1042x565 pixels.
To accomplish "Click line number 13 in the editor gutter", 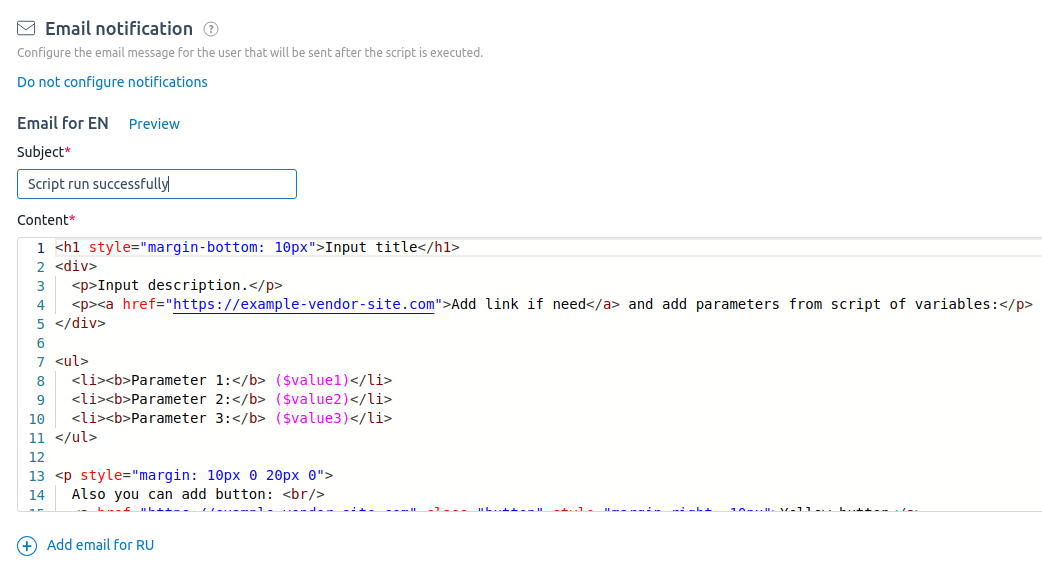I will pyautogui.click(x=37, y=476).
